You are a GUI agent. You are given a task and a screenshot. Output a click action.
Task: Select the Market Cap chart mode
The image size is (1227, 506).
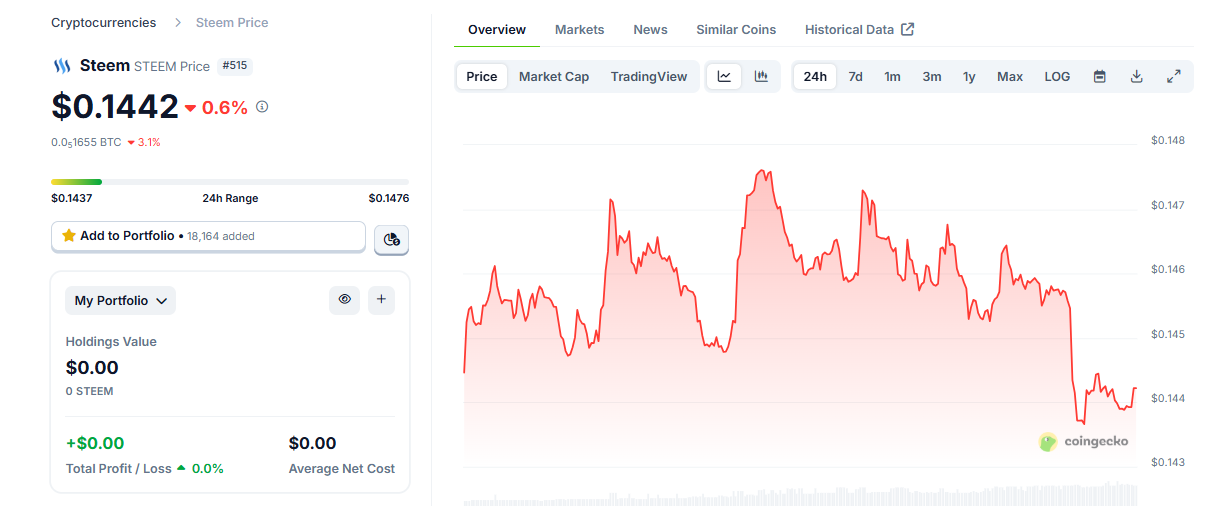coord(554,76)
